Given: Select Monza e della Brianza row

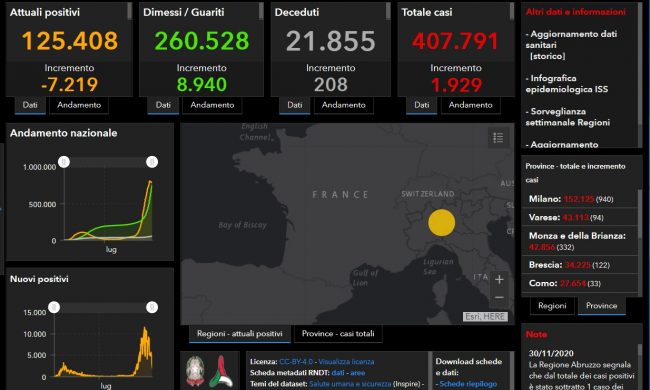Looking at the screenshot, I should pos(580,241).
